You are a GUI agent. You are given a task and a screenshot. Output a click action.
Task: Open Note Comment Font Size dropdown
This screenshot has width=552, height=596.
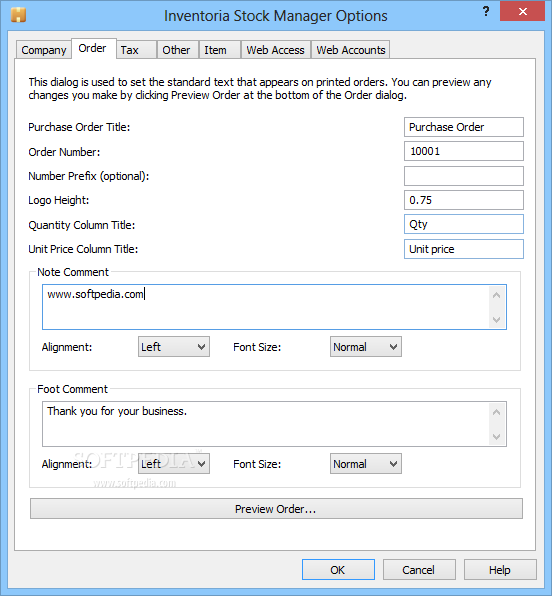tap(366, 347)
